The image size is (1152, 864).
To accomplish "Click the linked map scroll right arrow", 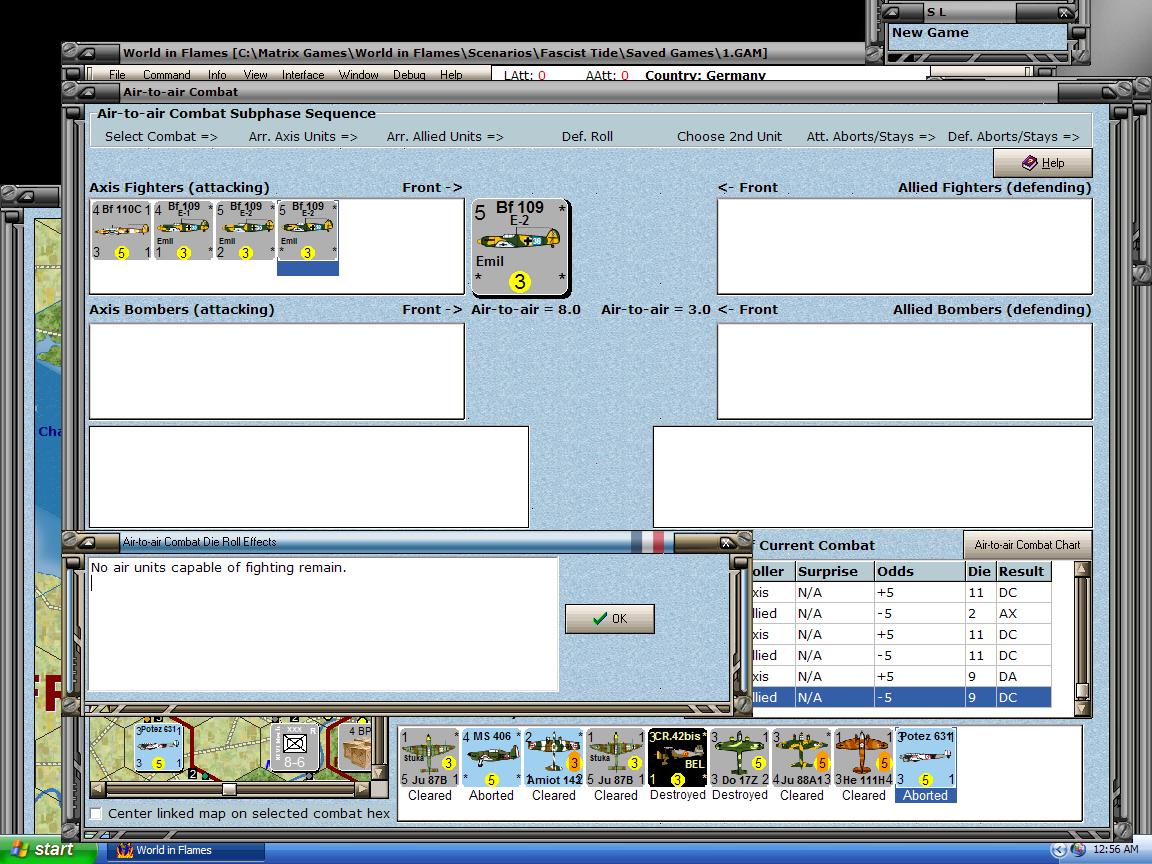I will [x=361, y=789].
